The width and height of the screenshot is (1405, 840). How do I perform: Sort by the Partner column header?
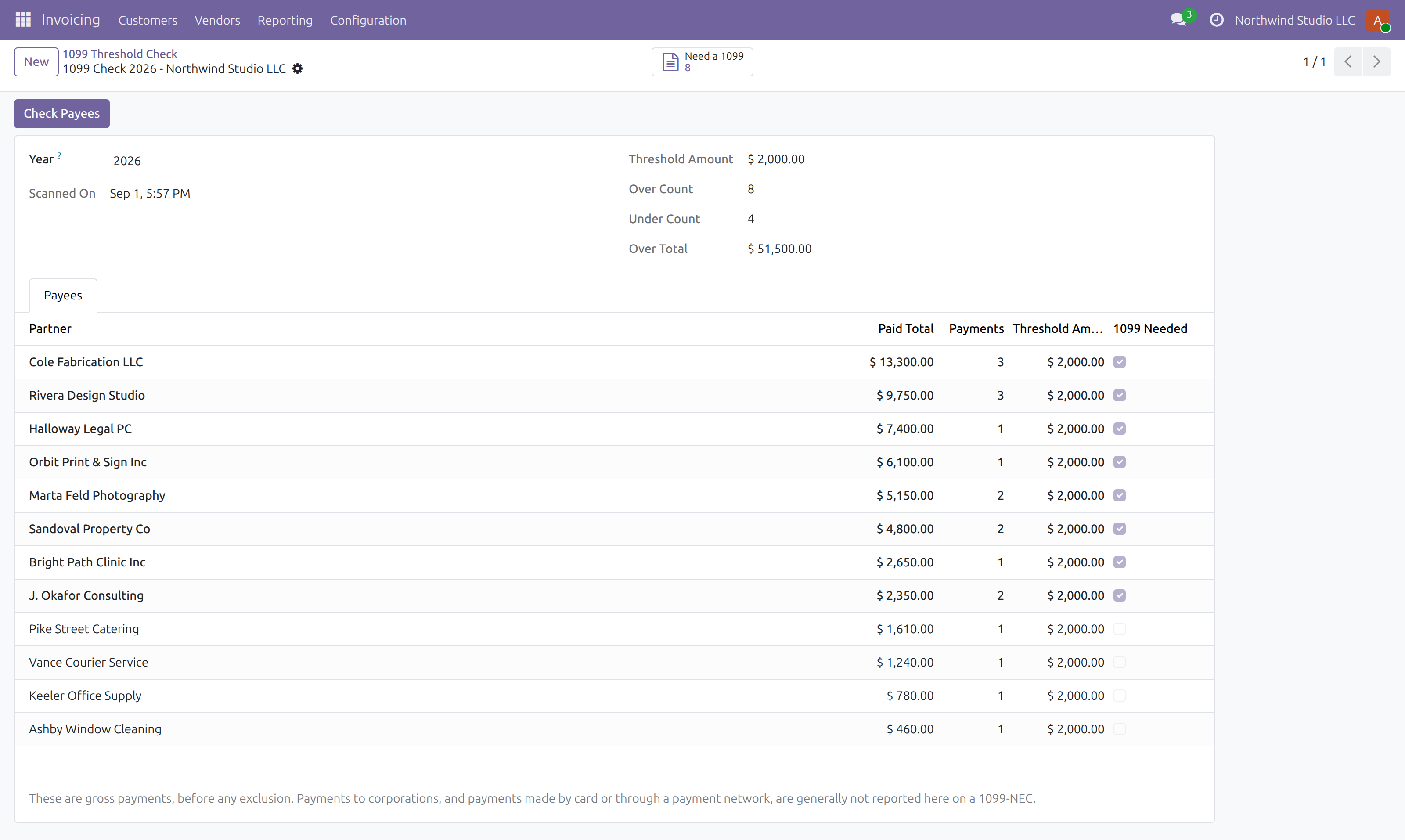click(50, 329)
